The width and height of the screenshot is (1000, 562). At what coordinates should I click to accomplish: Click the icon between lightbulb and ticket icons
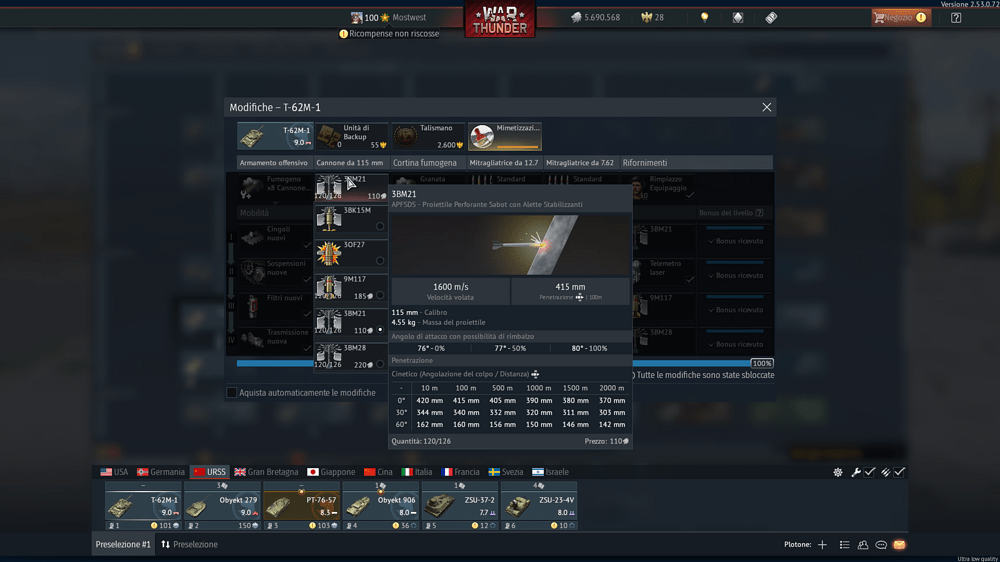tap(738, 17)
